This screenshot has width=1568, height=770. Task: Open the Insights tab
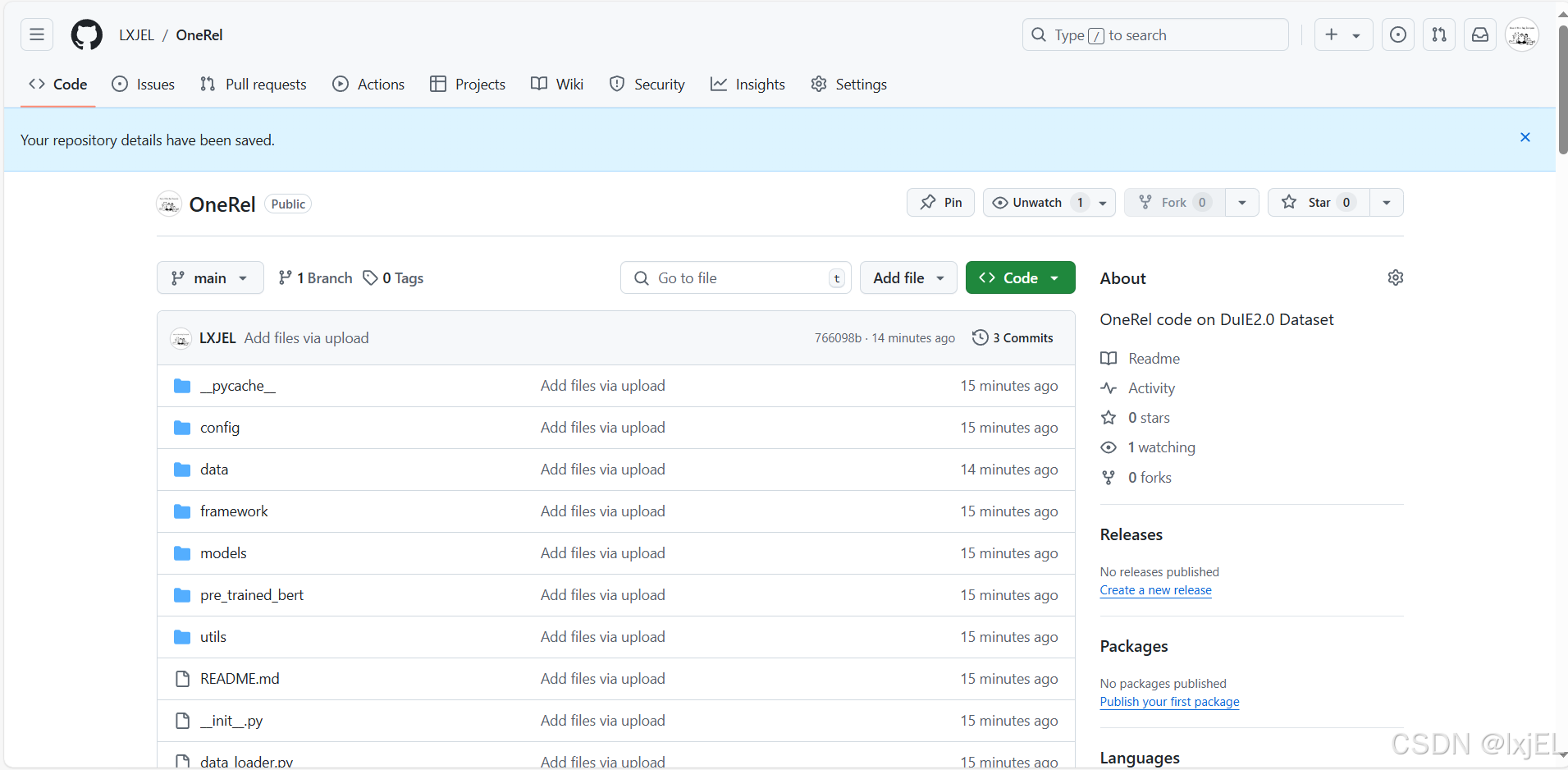(747, 85)
